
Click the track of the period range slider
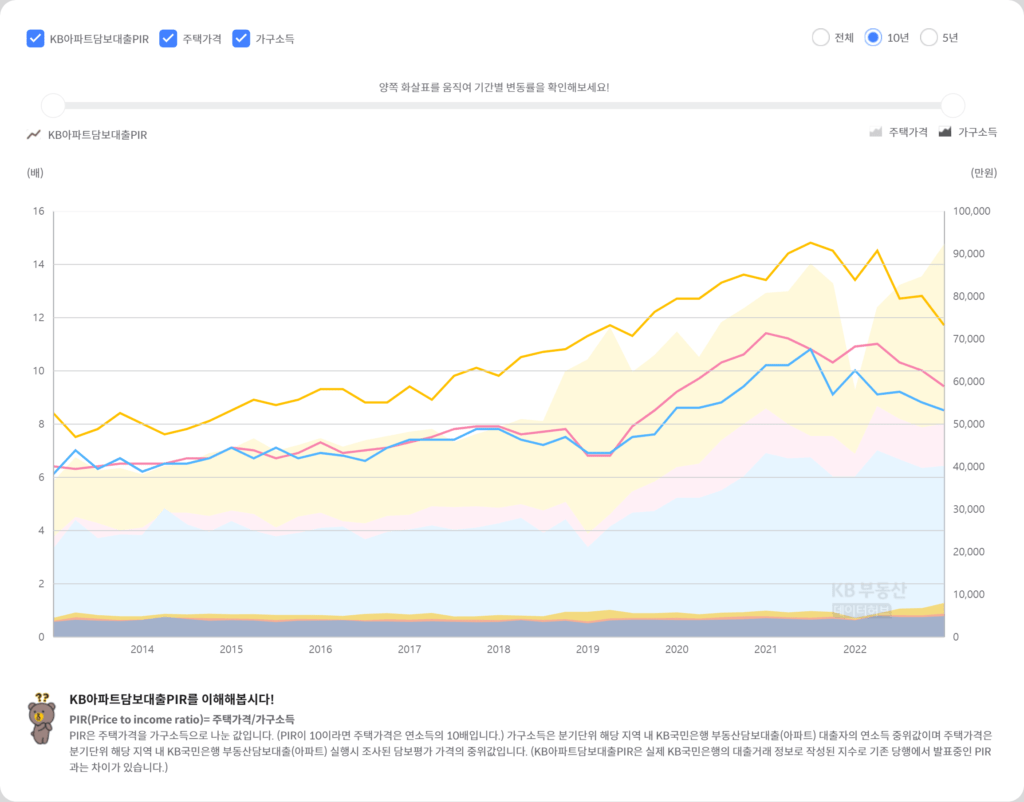(503, 105)
